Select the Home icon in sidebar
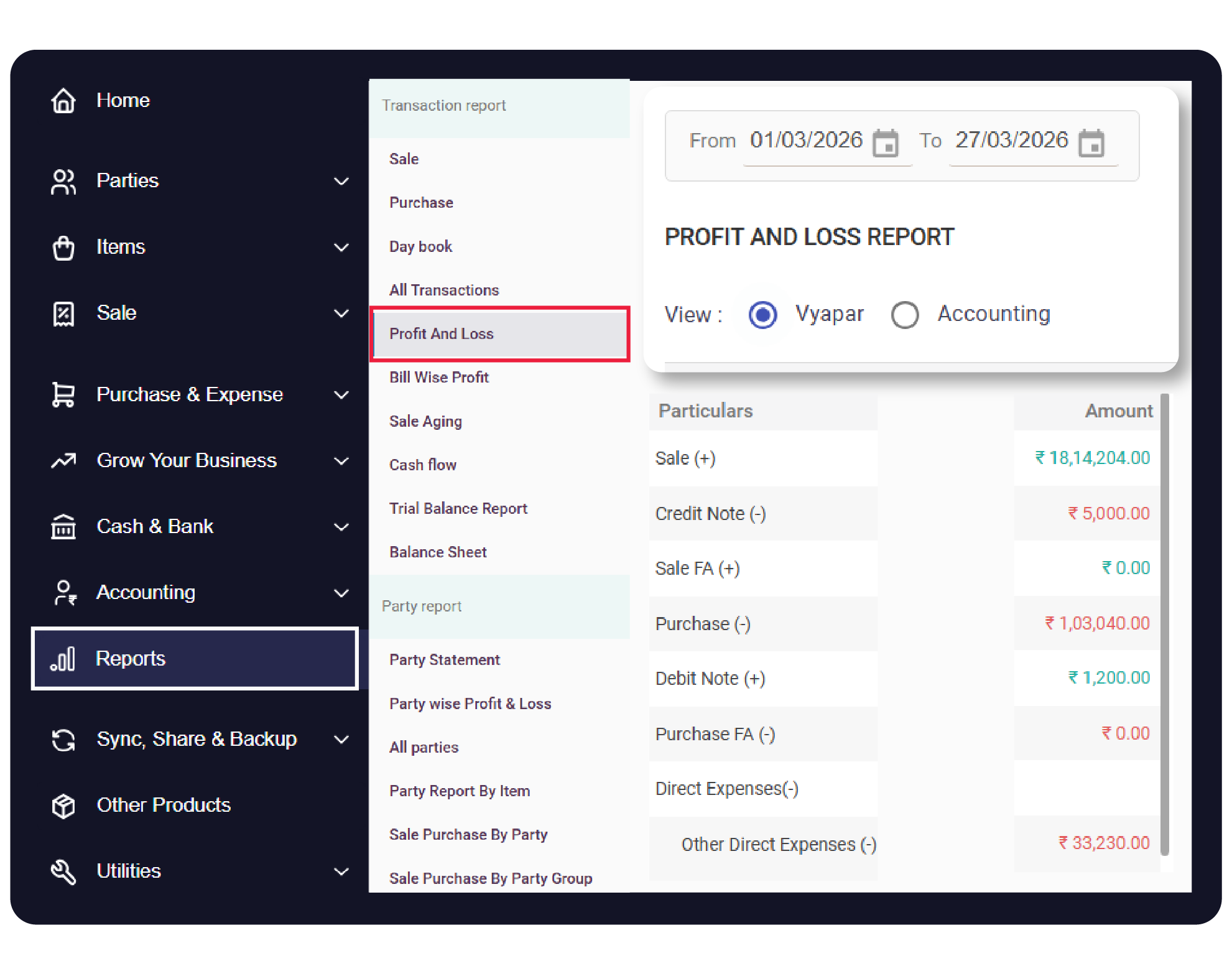The height and width of the screenshot is (971, 1232). [64, 100]
